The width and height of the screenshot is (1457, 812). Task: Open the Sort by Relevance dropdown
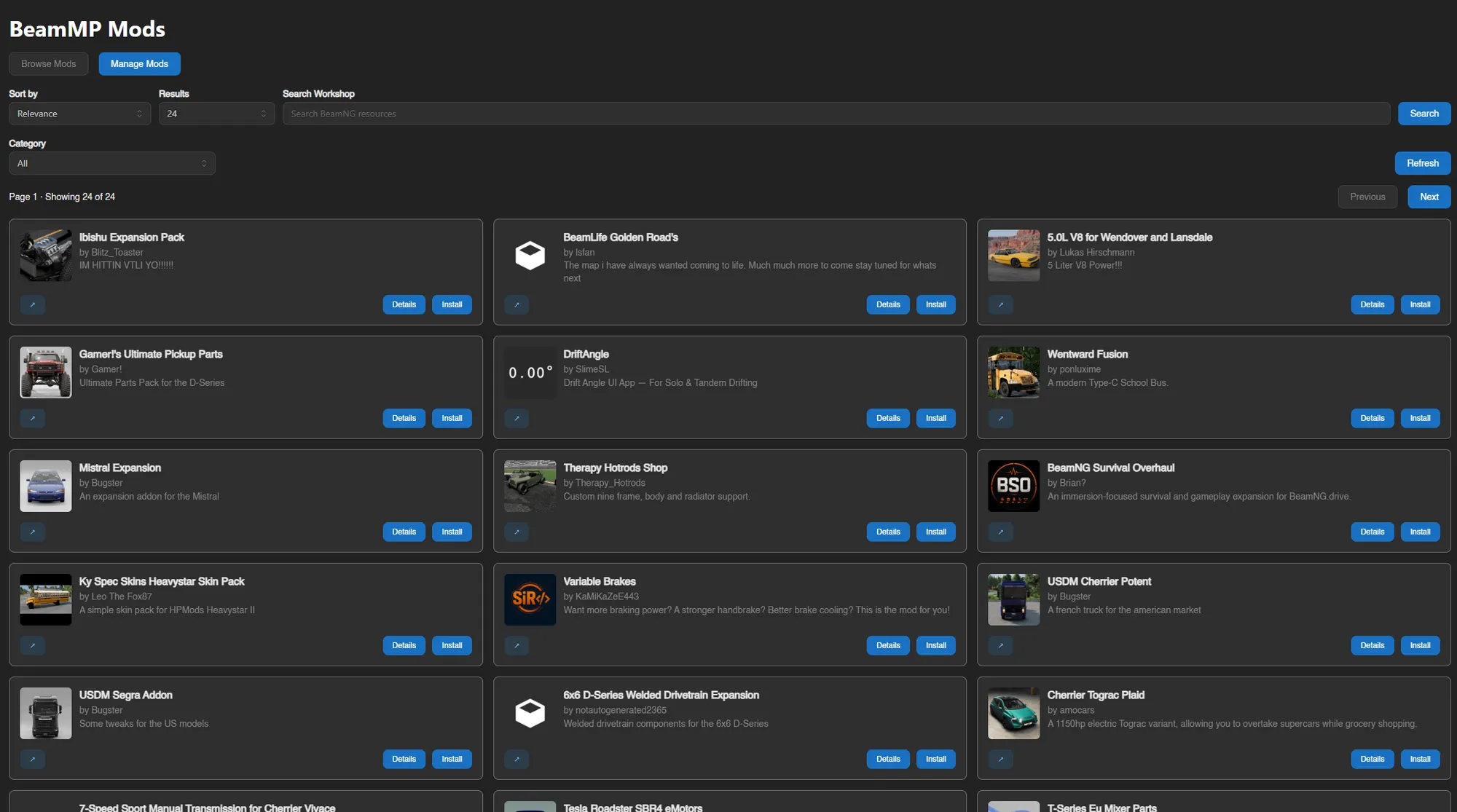point(80,114)
